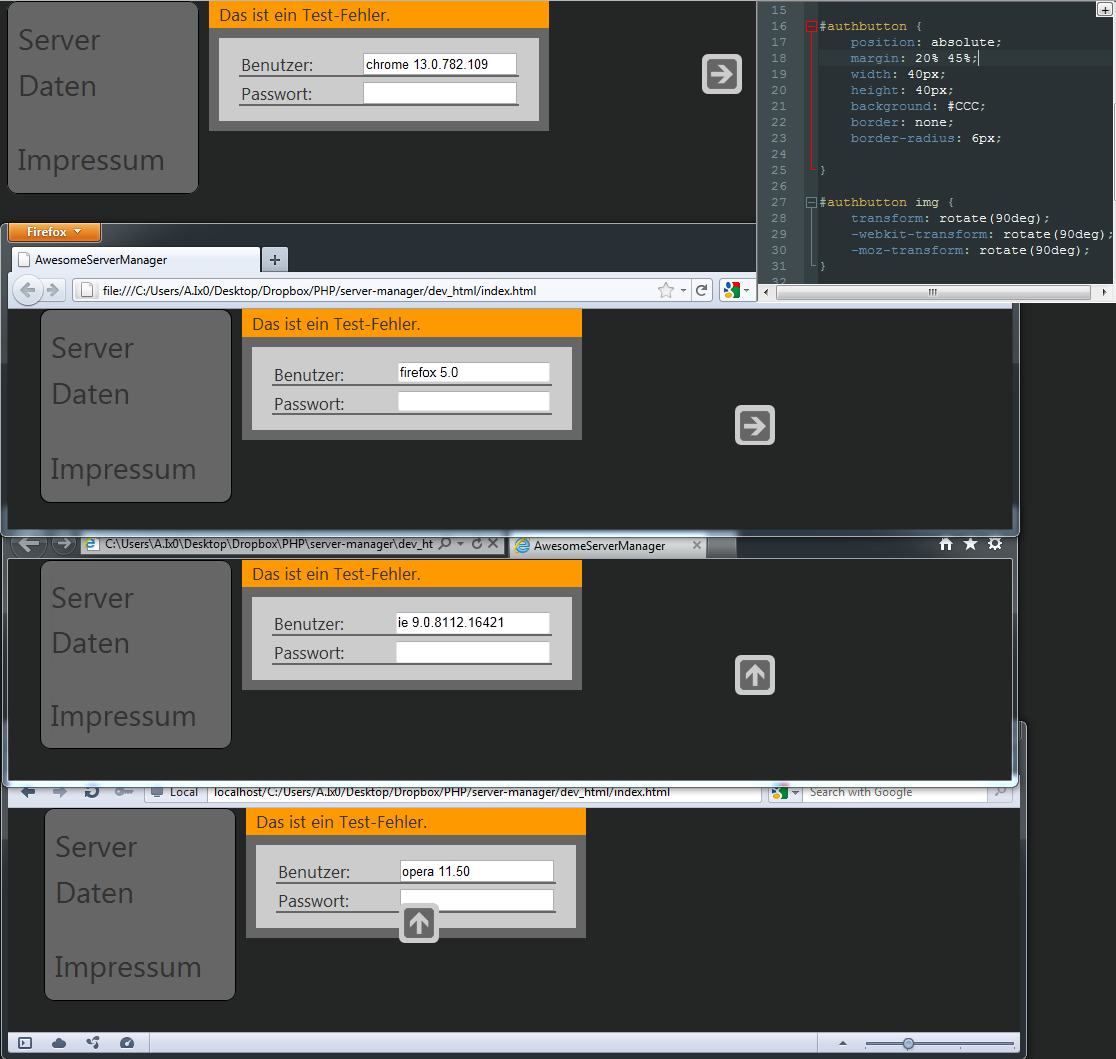
Task: Adjust the Opera zoom slider handle
Action: click(908, 1044)
